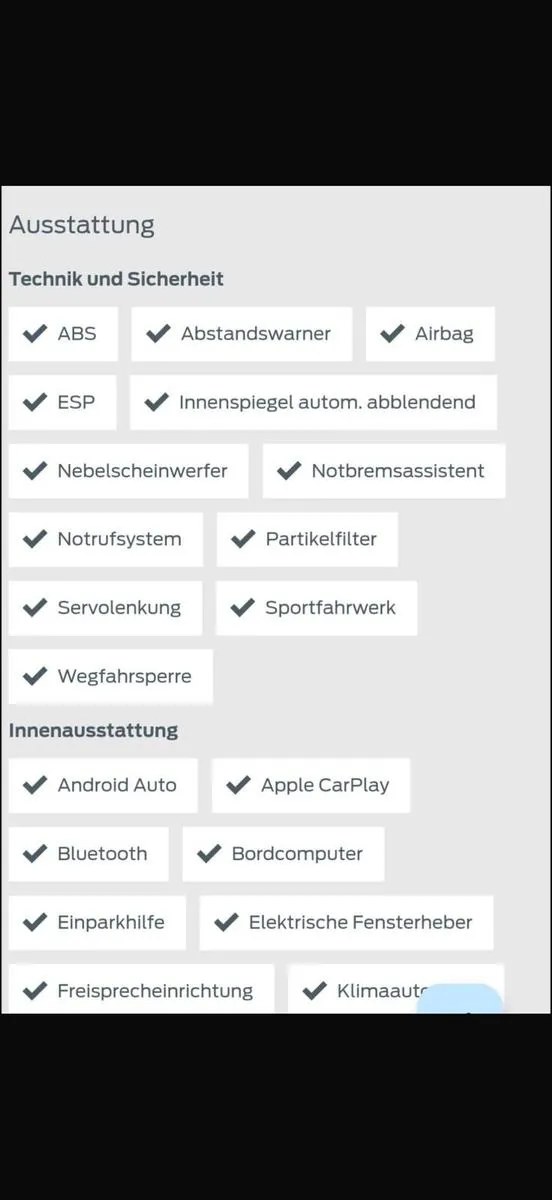Select the Freisprecheinrichtung chip
552x1200 pixels.
coord(141,989)
